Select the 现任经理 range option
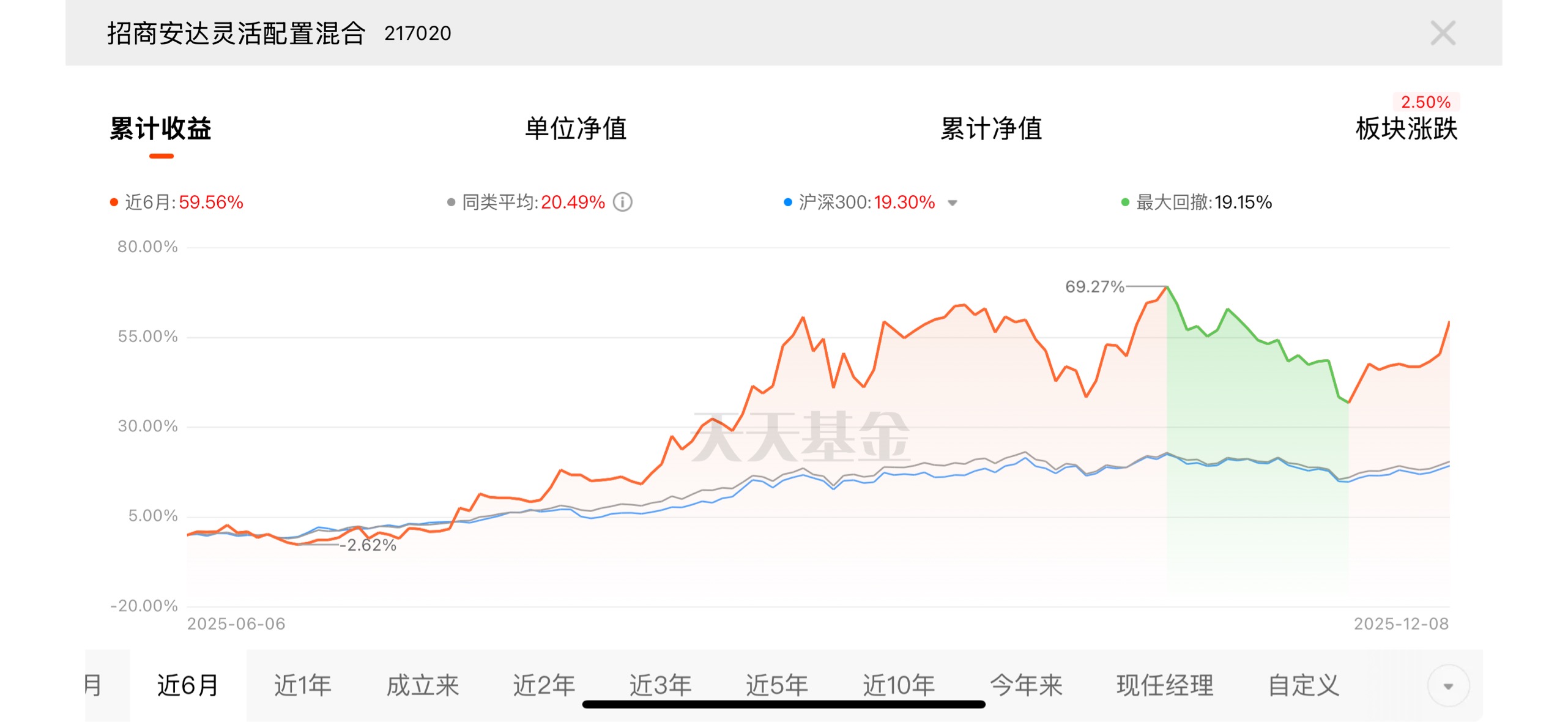The width and height of the screenshot is (1568, 722). 1164,685
